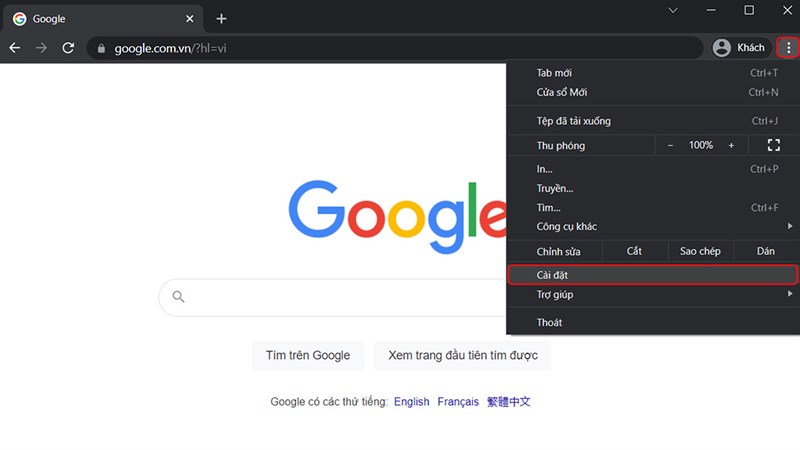Click the address bar URL field
The image size is (800, 450).
pyautogui.click(x=396, y=48)
